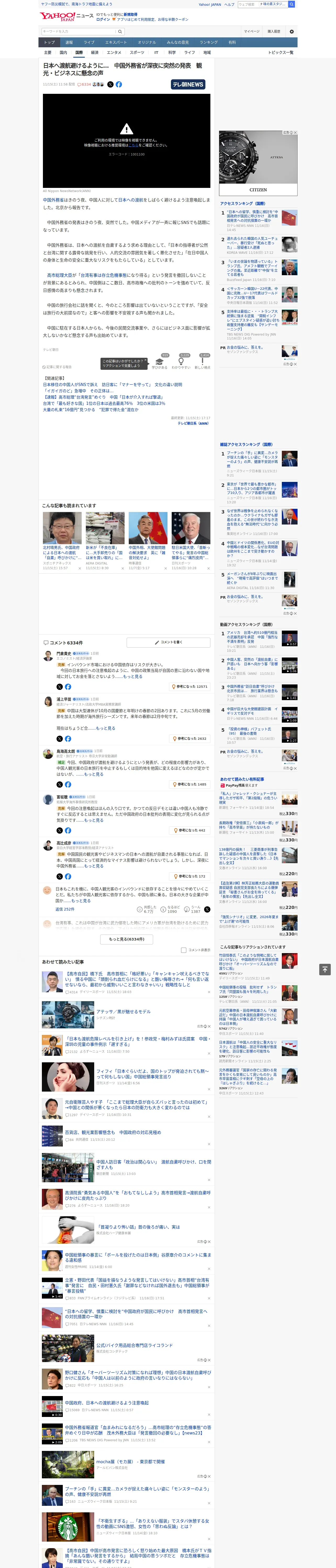Share 高辻成彦's comment on Facebook
This screenshot has height=1568, width=336.
click(x=68, y=877)
